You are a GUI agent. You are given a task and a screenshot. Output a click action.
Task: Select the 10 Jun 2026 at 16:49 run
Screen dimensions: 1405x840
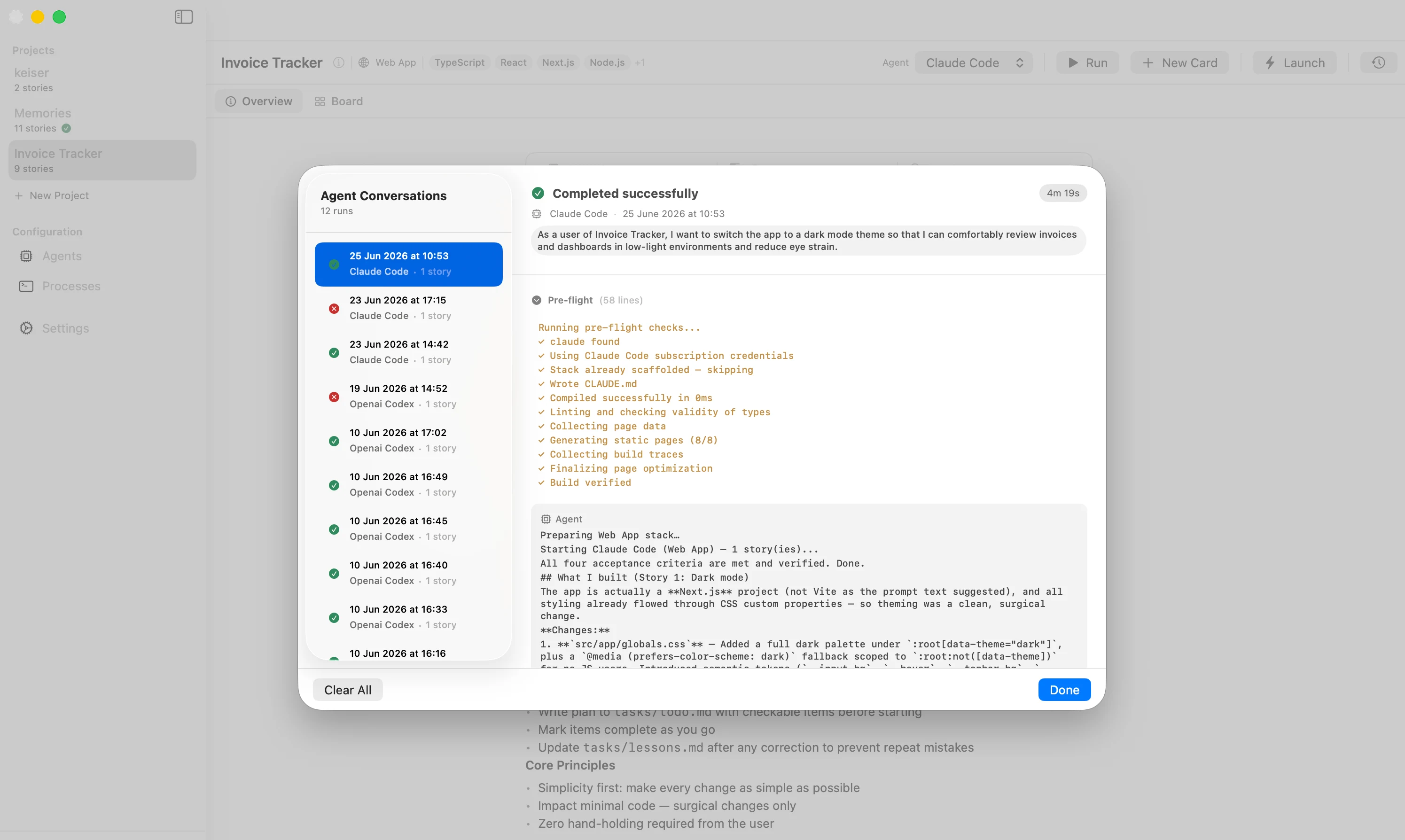pyautogui.click(x=409, y=485)
